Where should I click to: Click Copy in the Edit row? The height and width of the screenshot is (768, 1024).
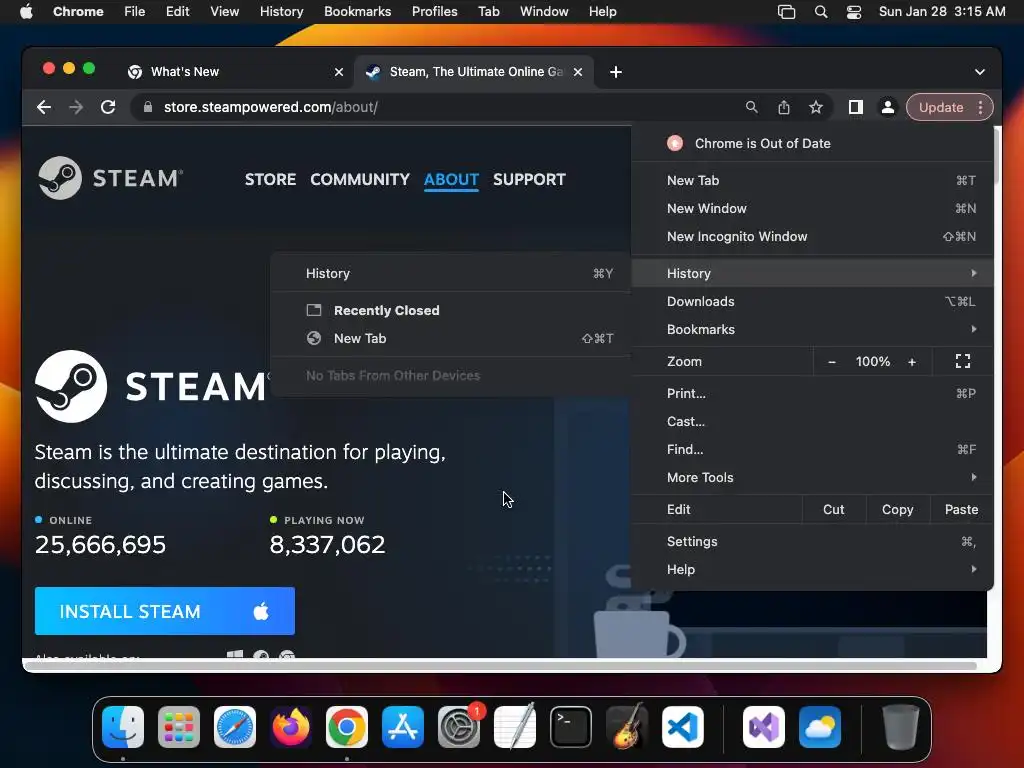(x=897, y=509)
